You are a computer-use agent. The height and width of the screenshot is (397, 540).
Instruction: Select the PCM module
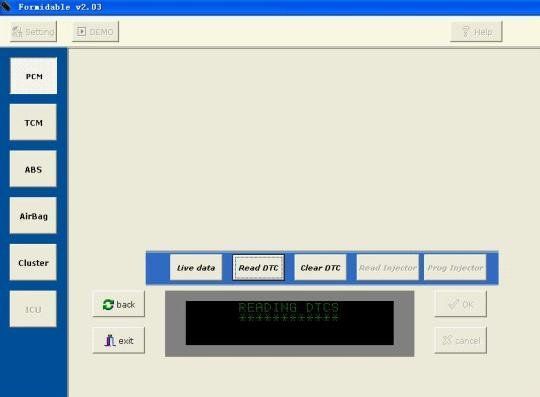(34, 76)
